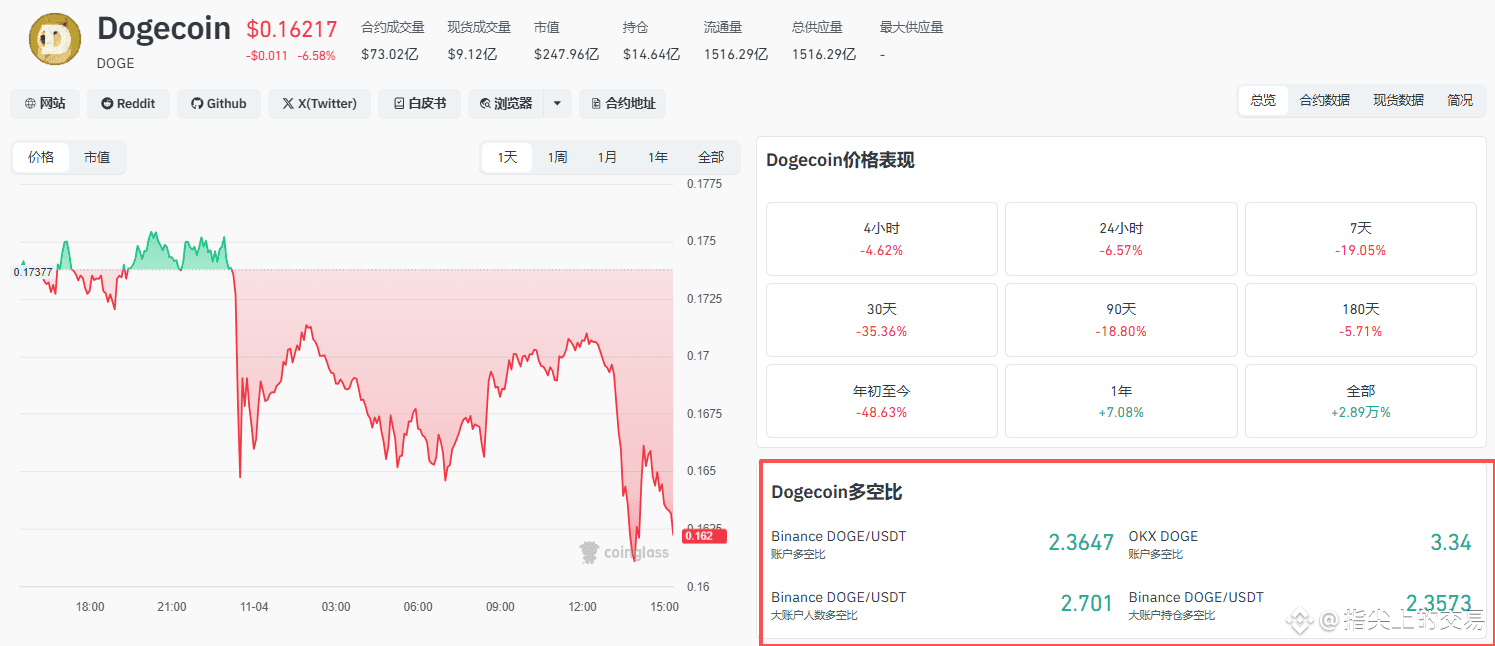1495x646 pixels.
Task: Copy the contract address via 合约地址 button
Action: [622, 103]
